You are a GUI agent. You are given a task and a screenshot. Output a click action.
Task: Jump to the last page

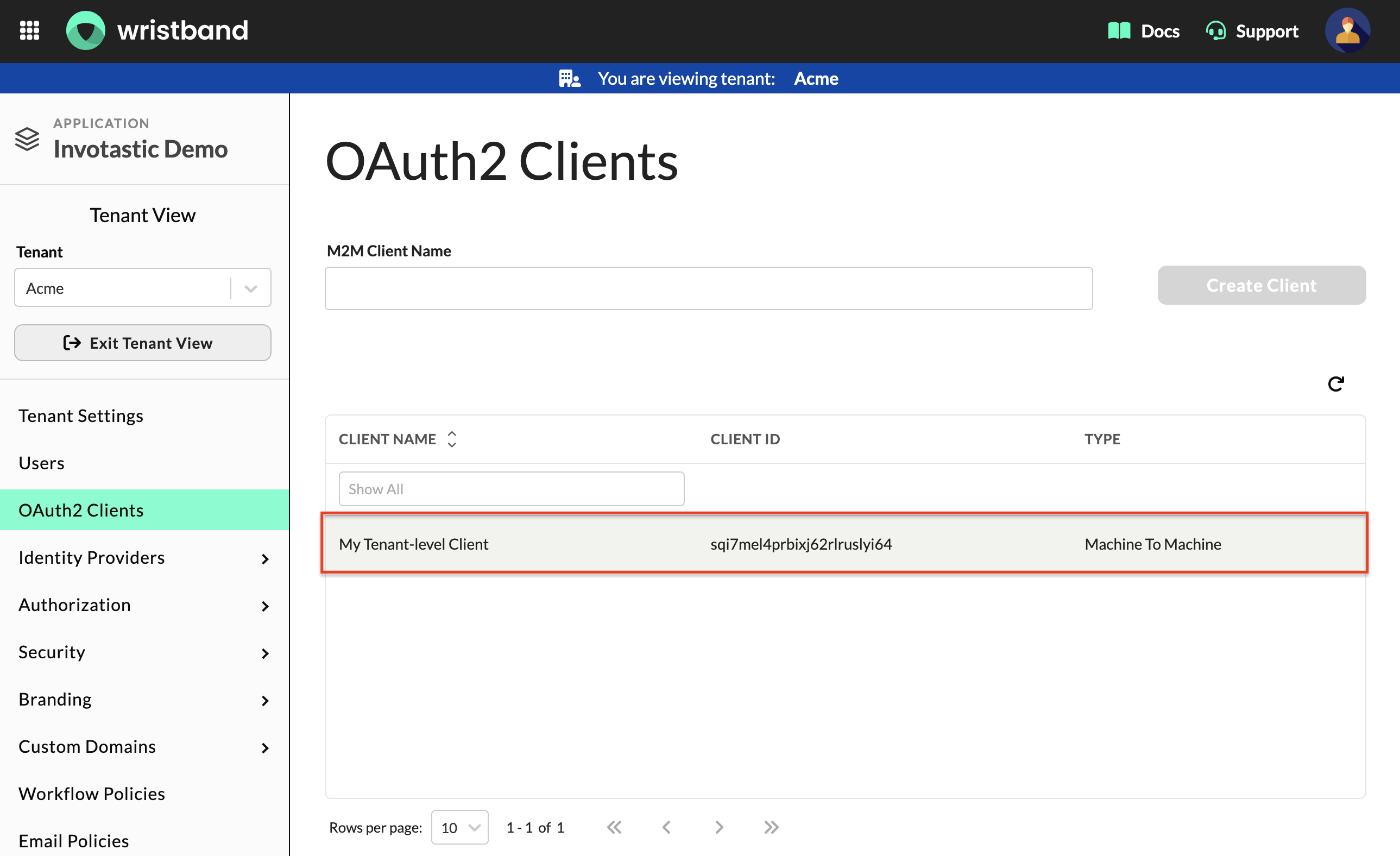tap(771, 827)
